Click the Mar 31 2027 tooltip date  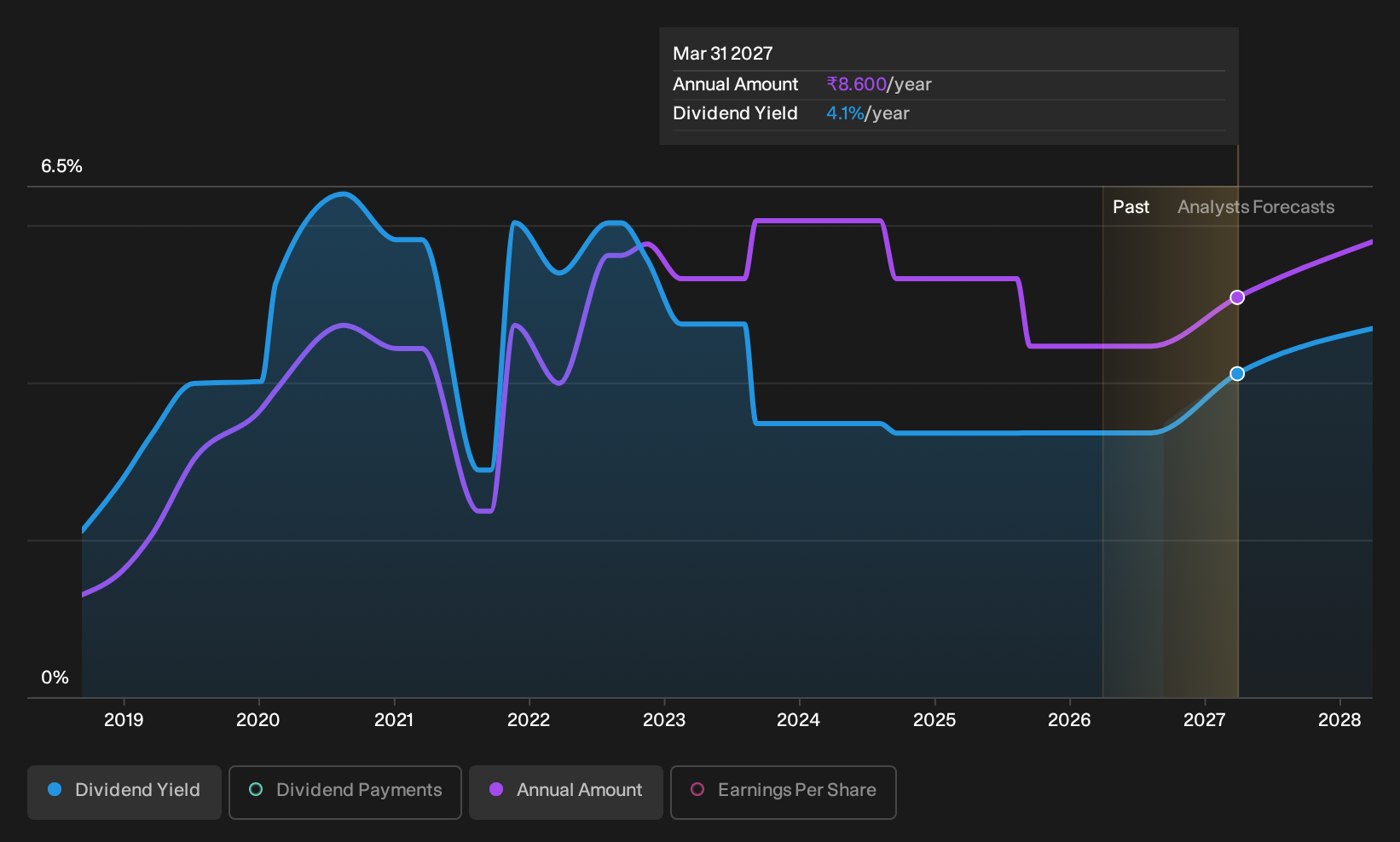click(x=723, y=54)
